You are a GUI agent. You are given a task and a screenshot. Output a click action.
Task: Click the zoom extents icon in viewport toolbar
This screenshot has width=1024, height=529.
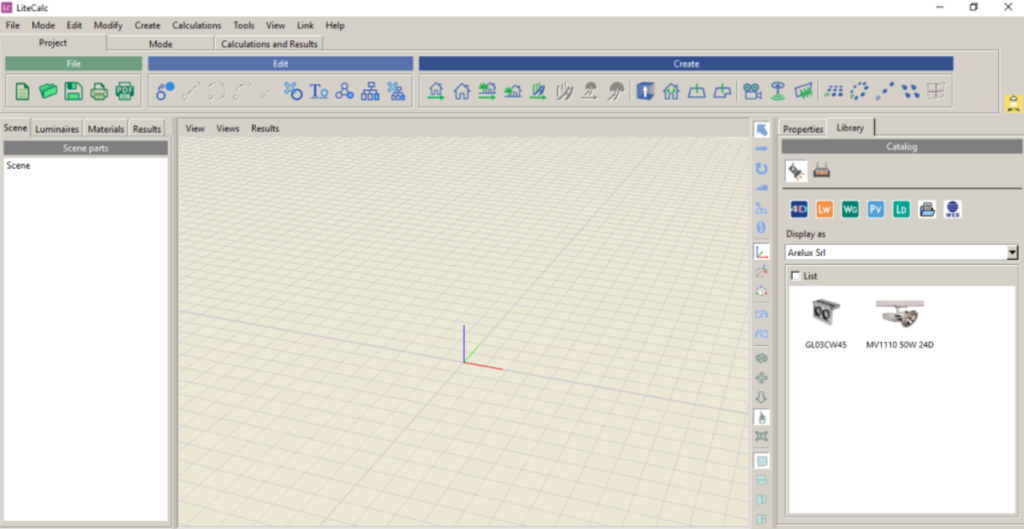(761, 436)
